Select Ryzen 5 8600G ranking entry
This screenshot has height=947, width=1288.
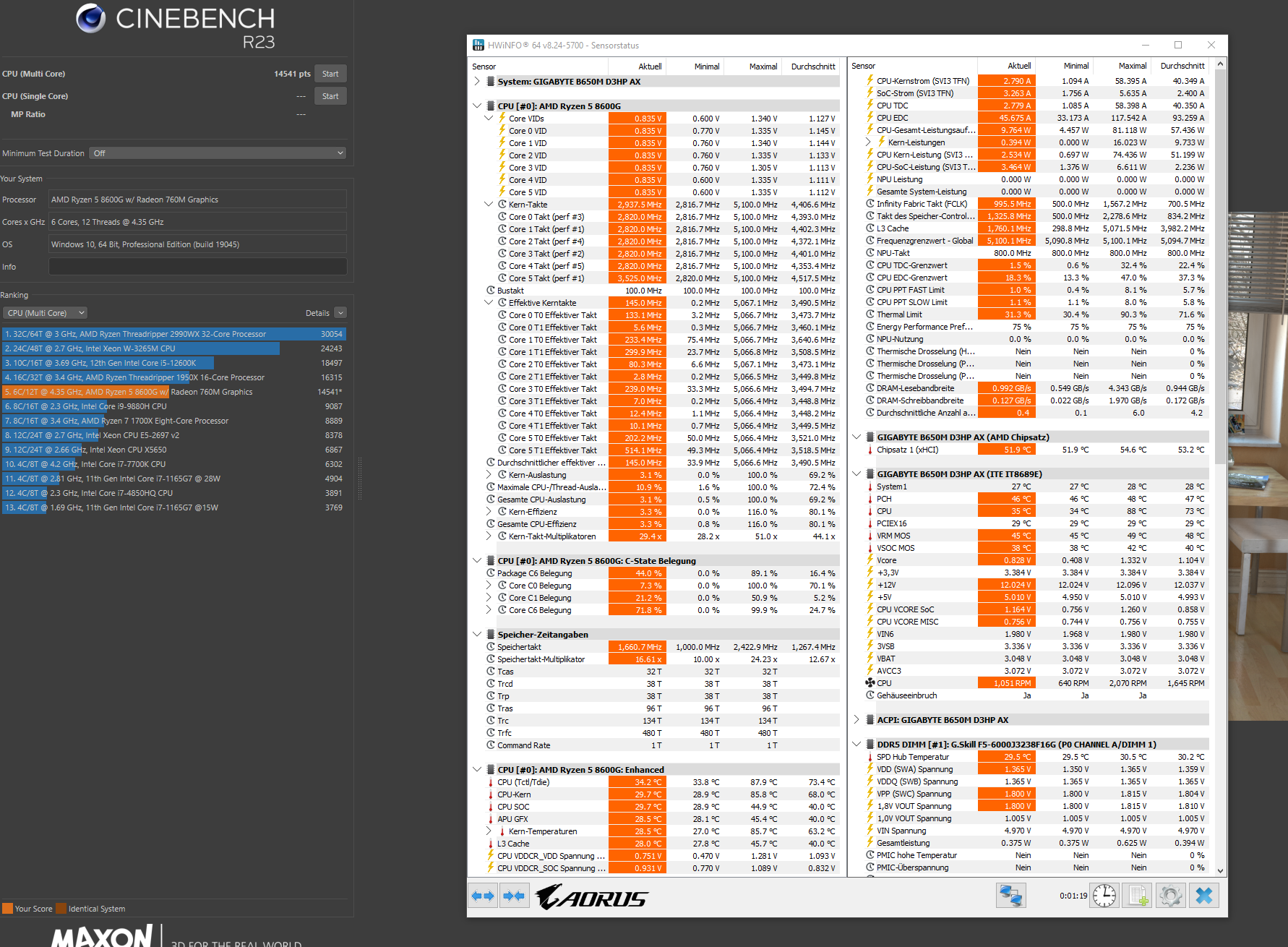(174, 392)
